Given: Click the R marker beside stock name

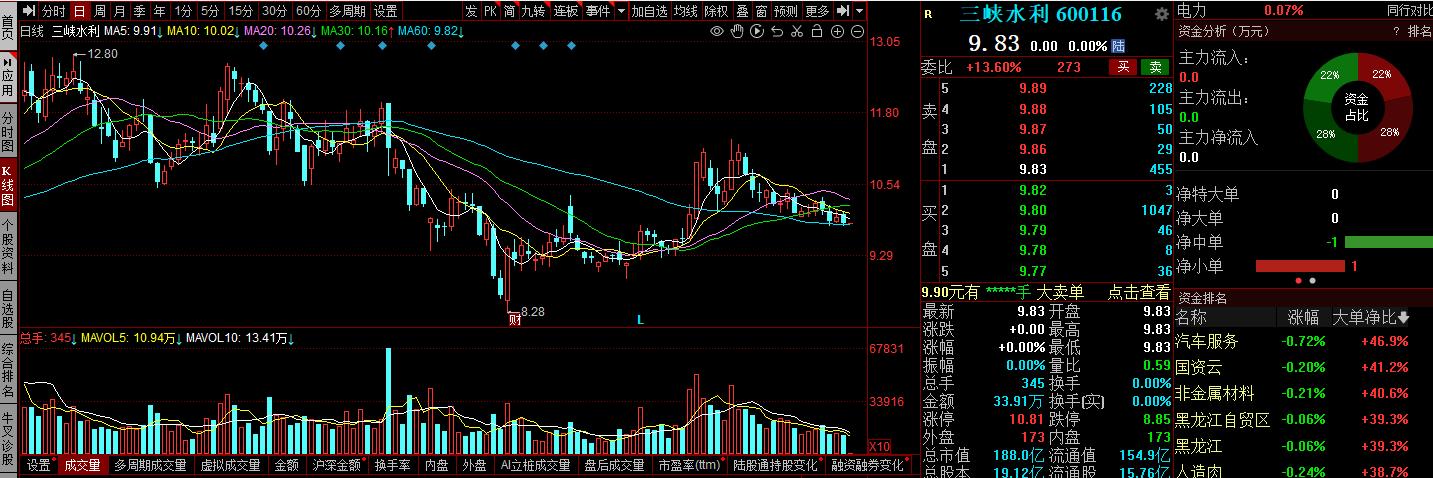Looking at the screenshot, I should (929, 14).
